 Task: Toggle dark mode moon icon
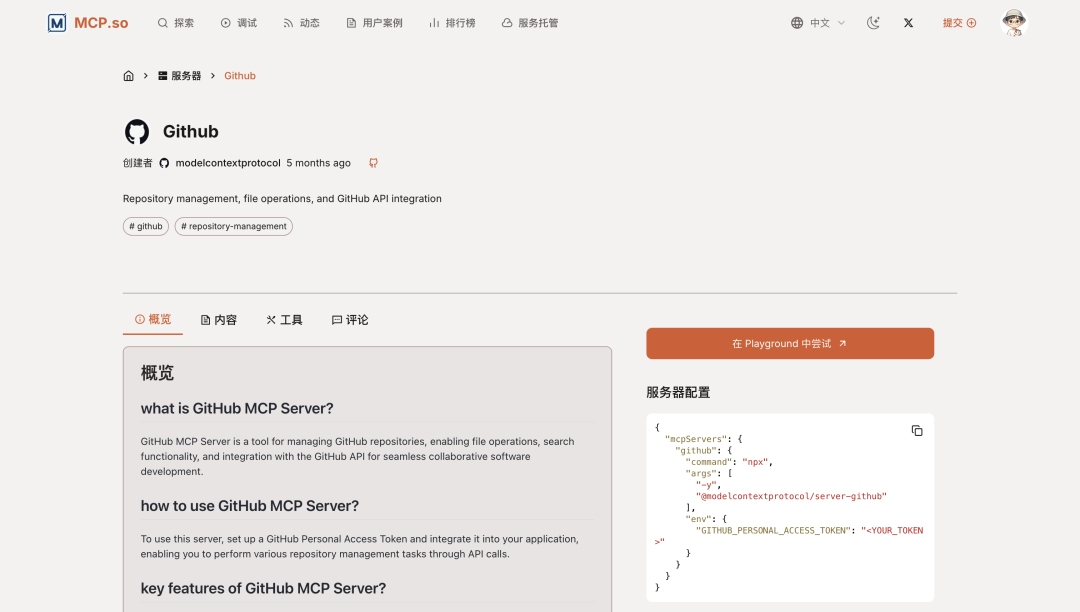coord(873,23)
